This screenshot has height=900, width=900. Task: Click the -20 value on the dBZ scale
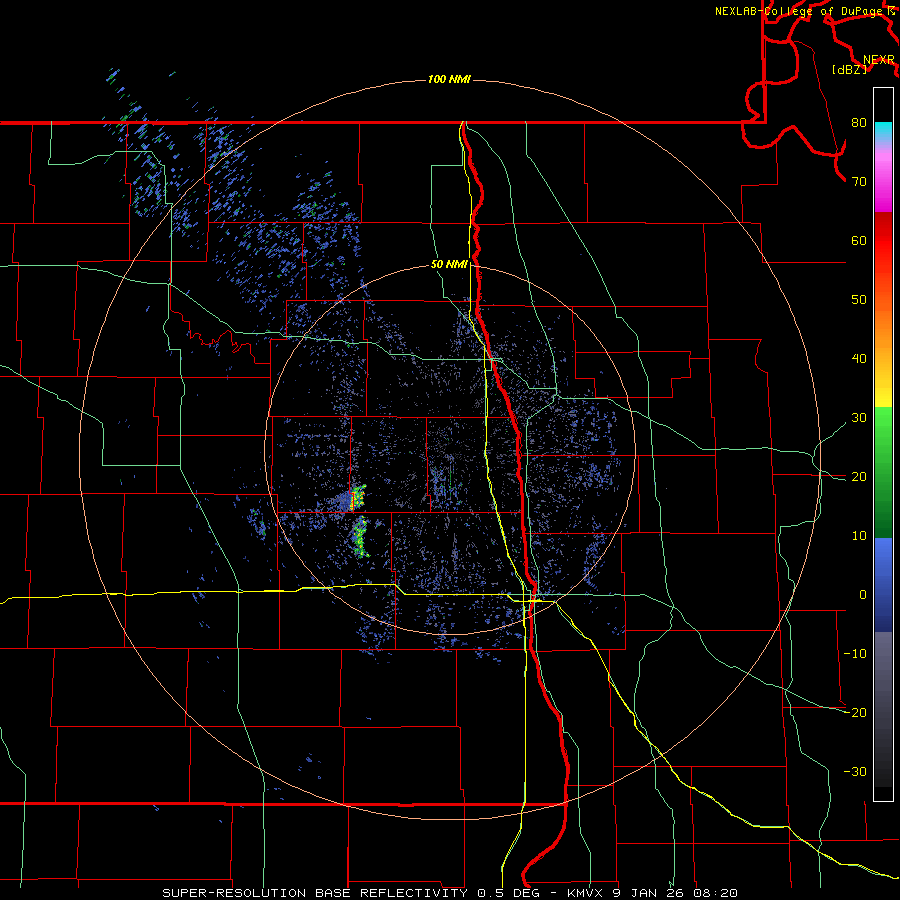point(855,713)
